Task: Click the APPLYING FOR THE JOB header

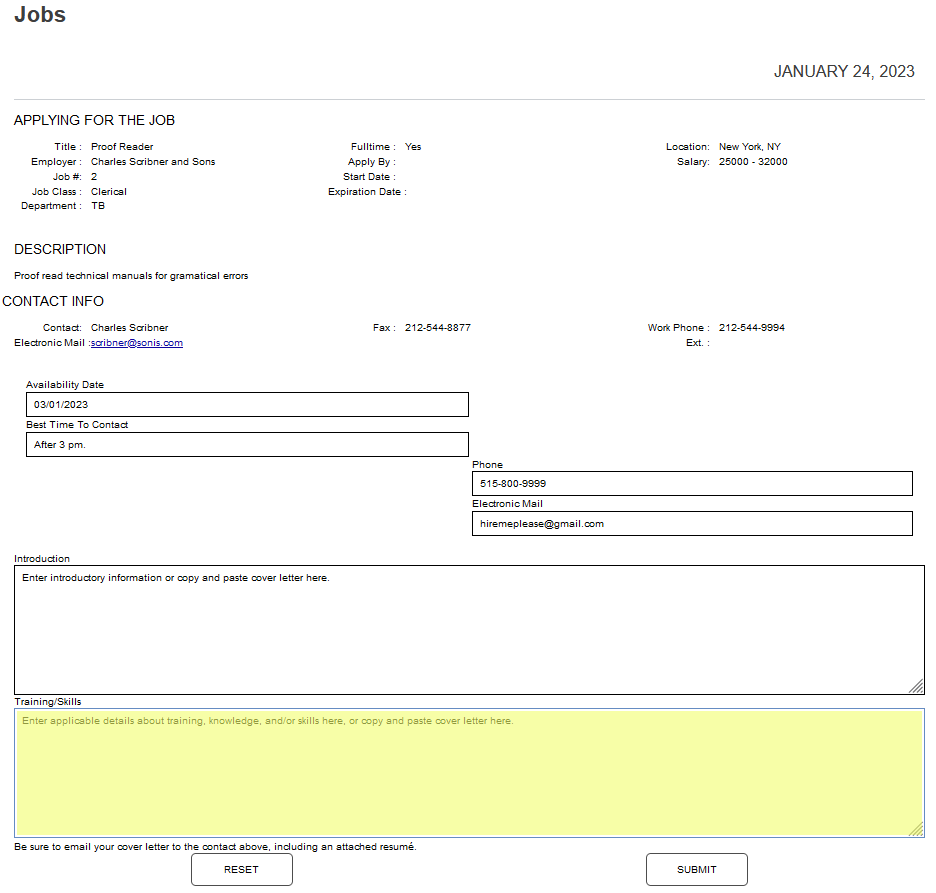Action: point(94,119)
